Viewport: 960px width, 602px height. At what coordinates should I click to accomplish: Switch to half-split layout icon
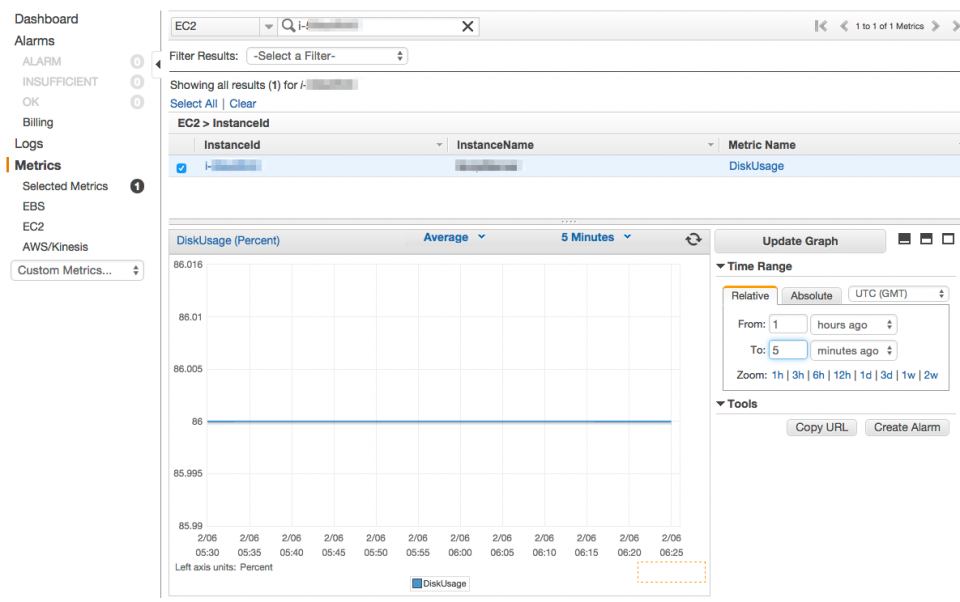(926, 239)
